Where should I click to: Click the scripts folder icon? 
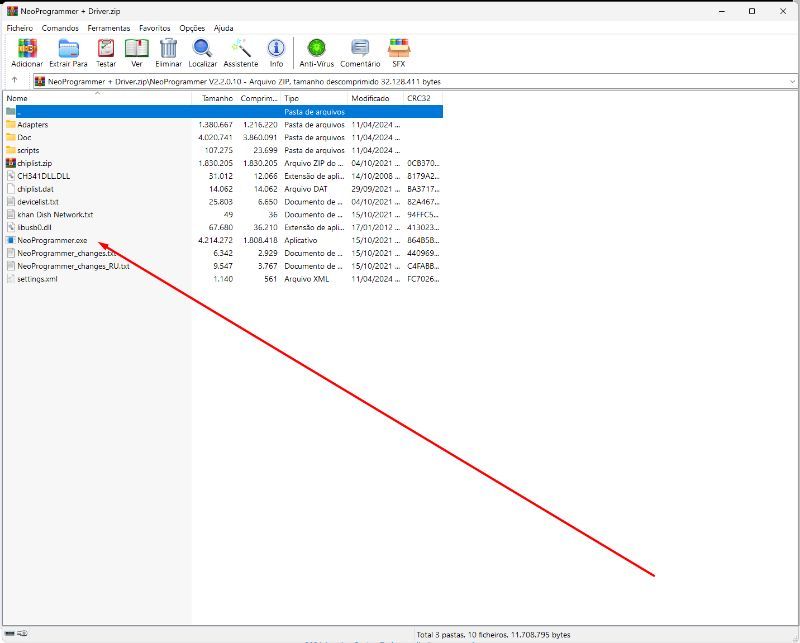click(11, 150)
